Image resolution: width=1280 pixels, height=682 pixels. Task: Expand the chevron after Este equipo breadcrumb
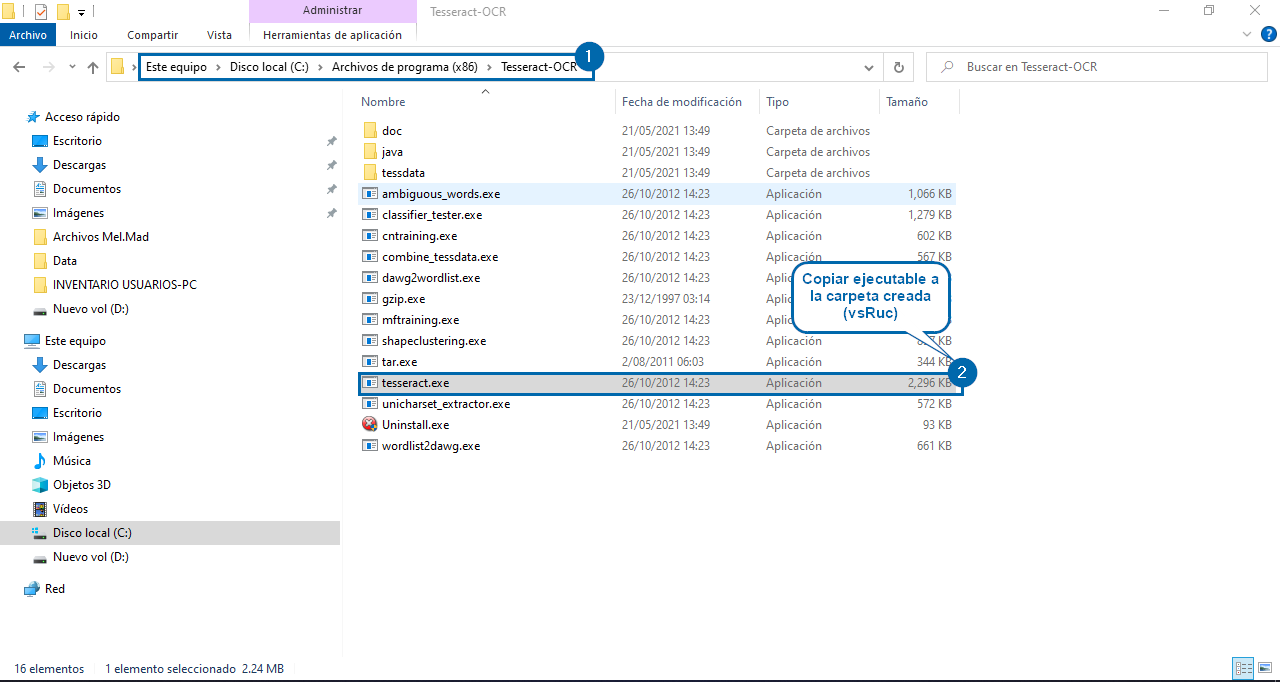click(x=218, y=67)
